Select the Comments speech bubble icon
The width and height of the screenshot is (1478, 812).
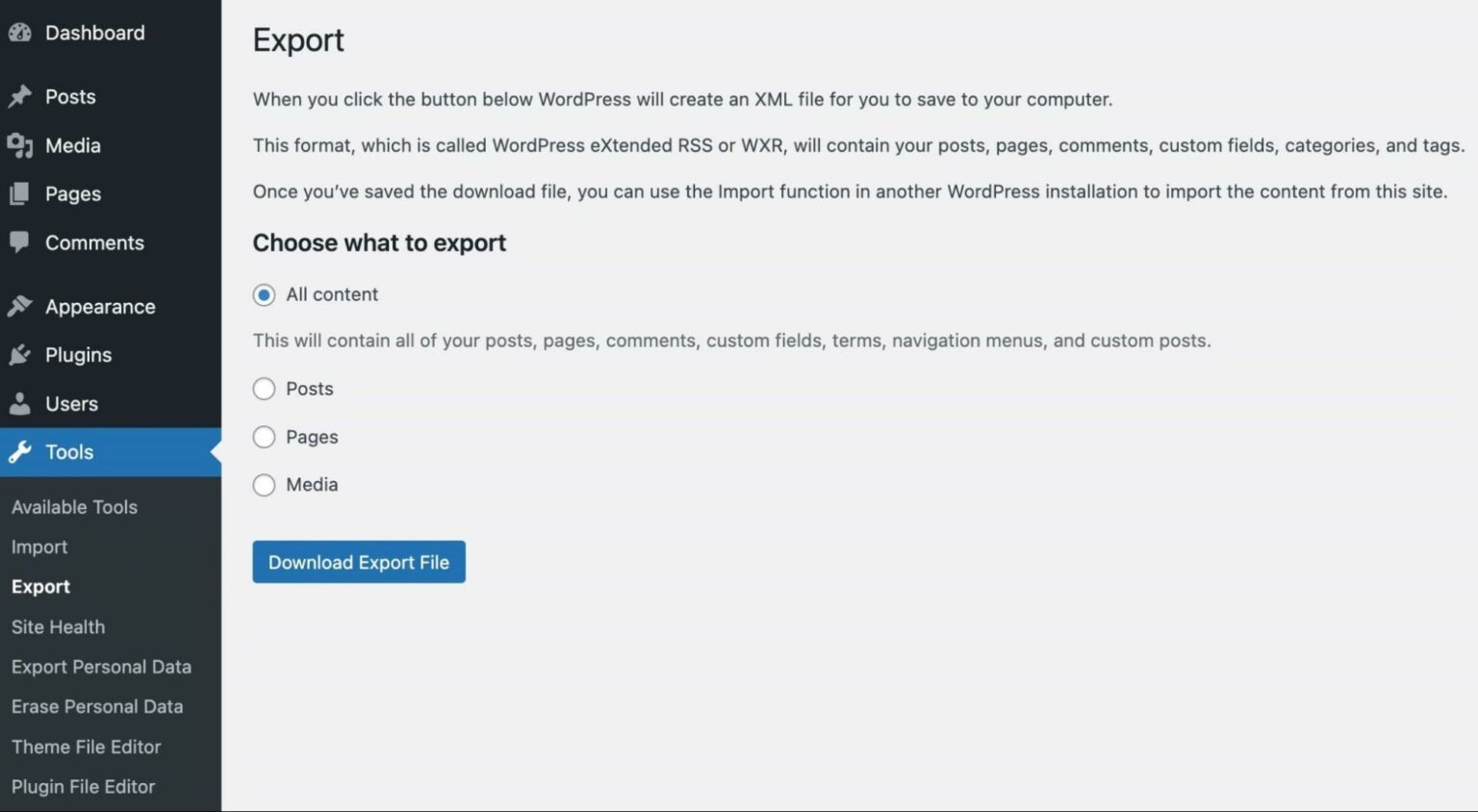(20, 242)
